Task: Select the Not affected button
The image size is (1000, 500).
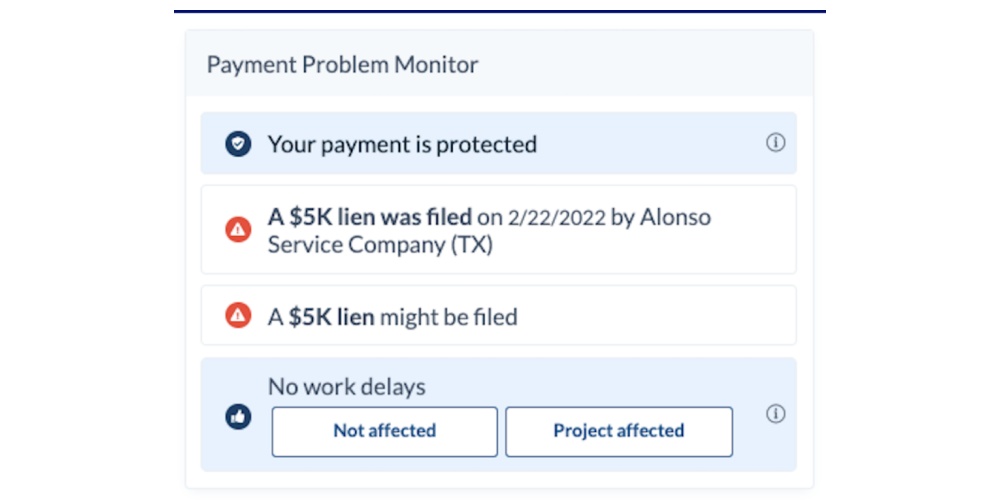Action: coord(384,431)
